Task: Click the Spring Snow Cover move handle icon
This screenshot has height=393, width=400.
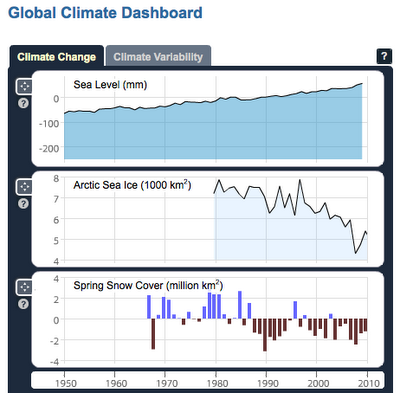Action: pyautogui.click(x=24, y=287)
